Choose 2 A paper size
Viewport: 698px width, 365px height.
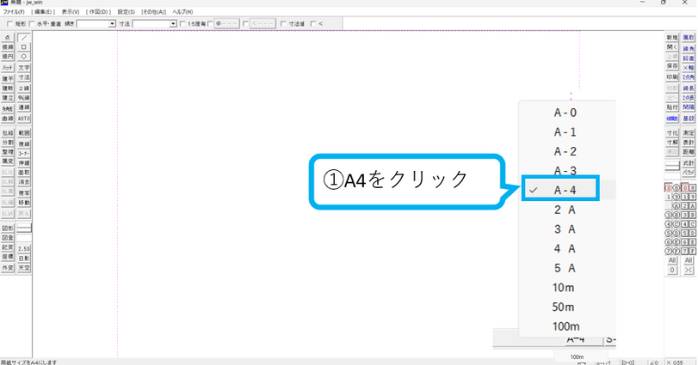click(x=565, y=210)
